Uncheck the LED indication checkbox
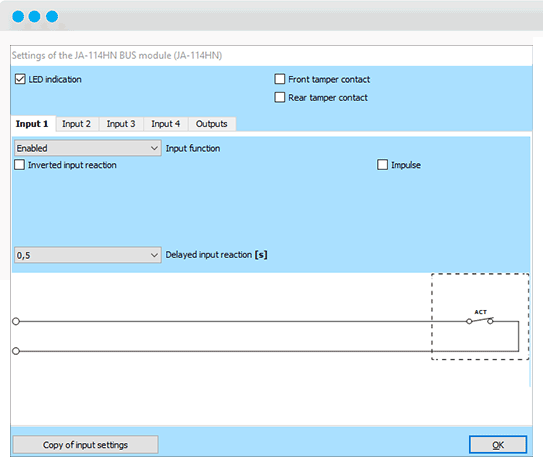The width and height of the screenshot is (543, 472). 20,79
